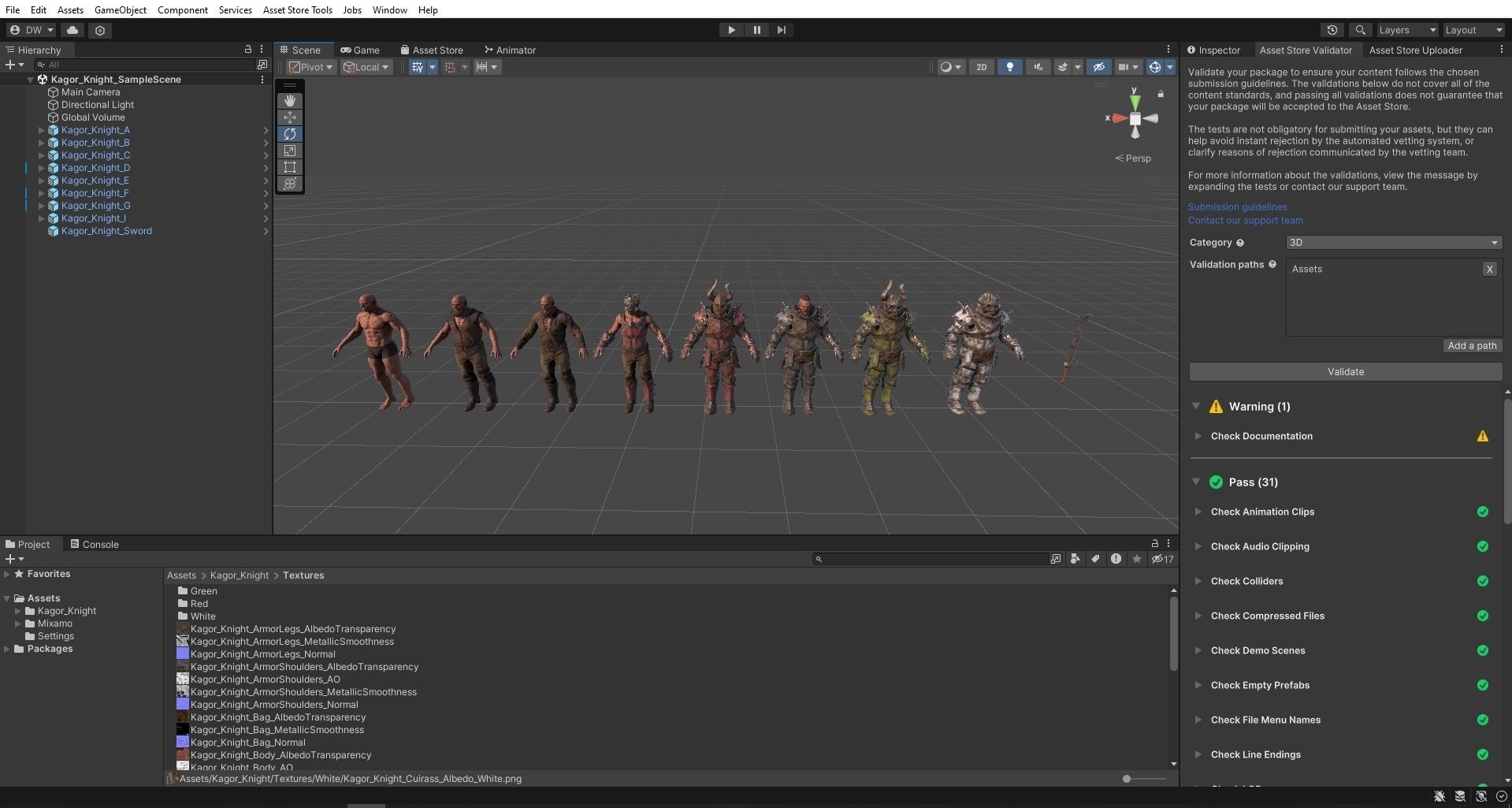Open the Layout dropdown
Image resolution: width=1512 pixels, height=808 pixels.
(1473, 30)
